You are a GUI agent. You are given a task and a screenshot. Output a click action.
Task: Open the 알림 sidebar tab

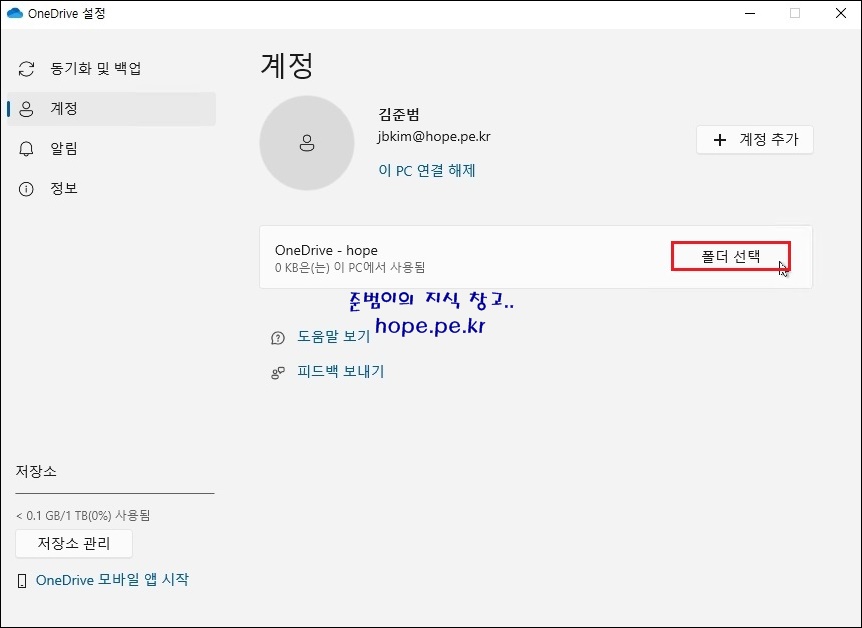coord(112,149)
